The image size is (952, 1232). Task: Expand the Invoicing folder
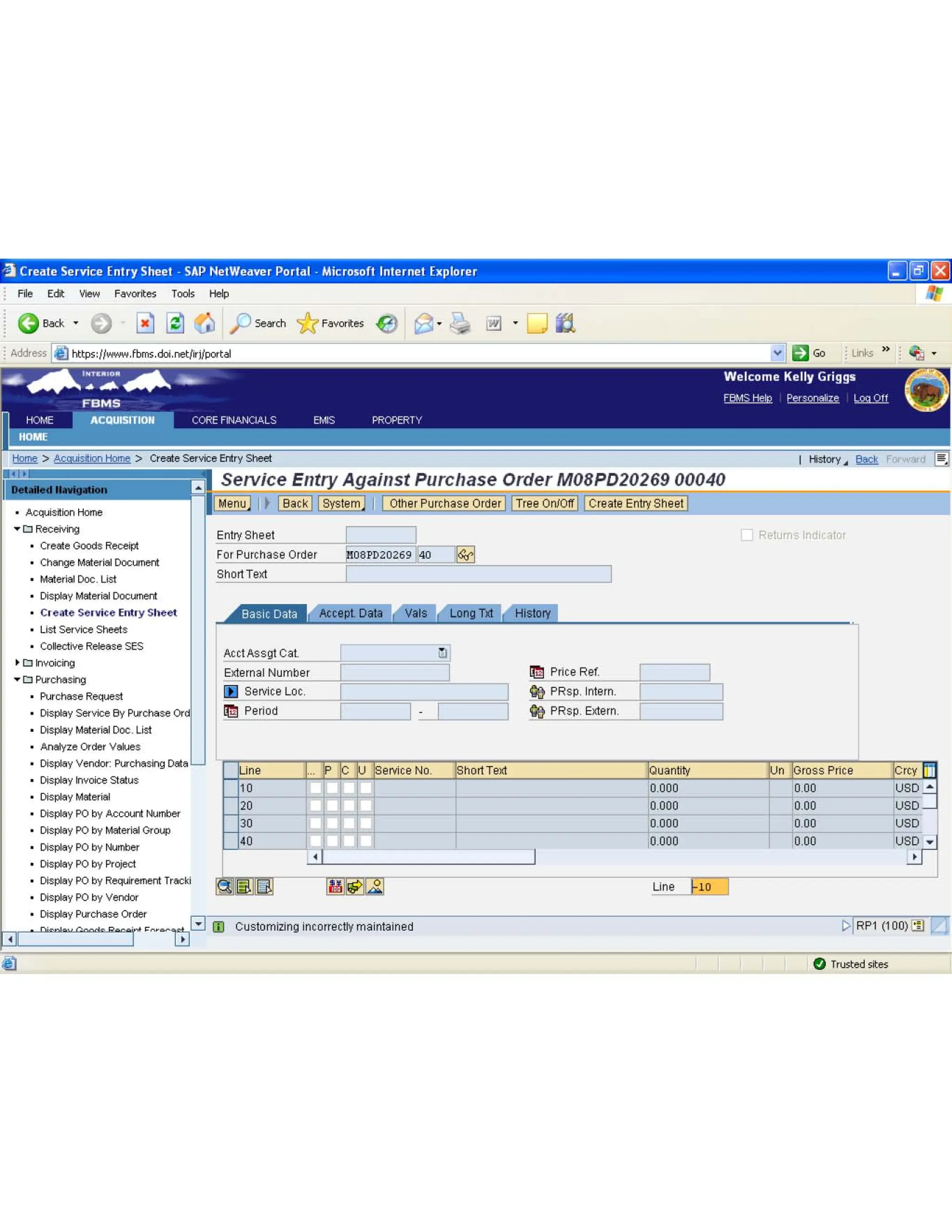(17, 663)
